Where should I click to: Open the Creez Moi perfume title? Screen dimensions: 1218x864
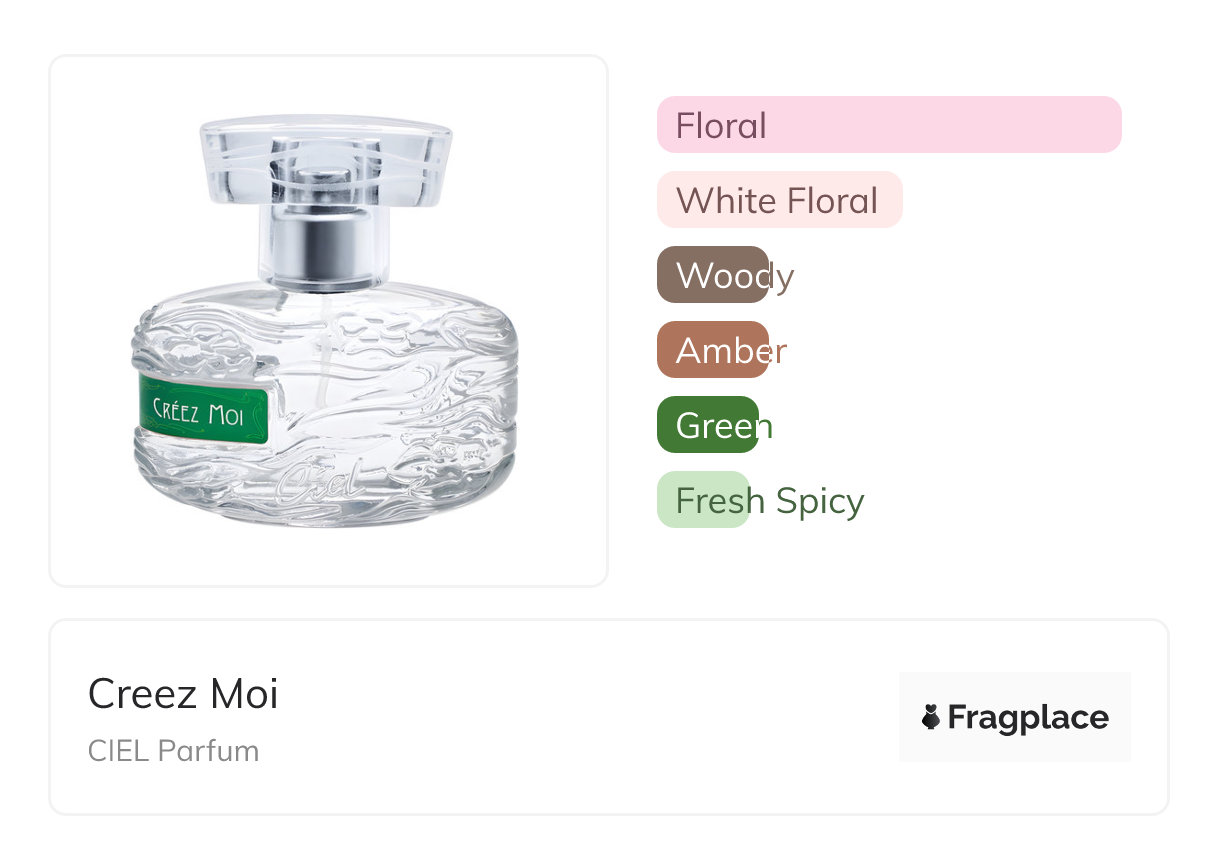tap(183, 693)
